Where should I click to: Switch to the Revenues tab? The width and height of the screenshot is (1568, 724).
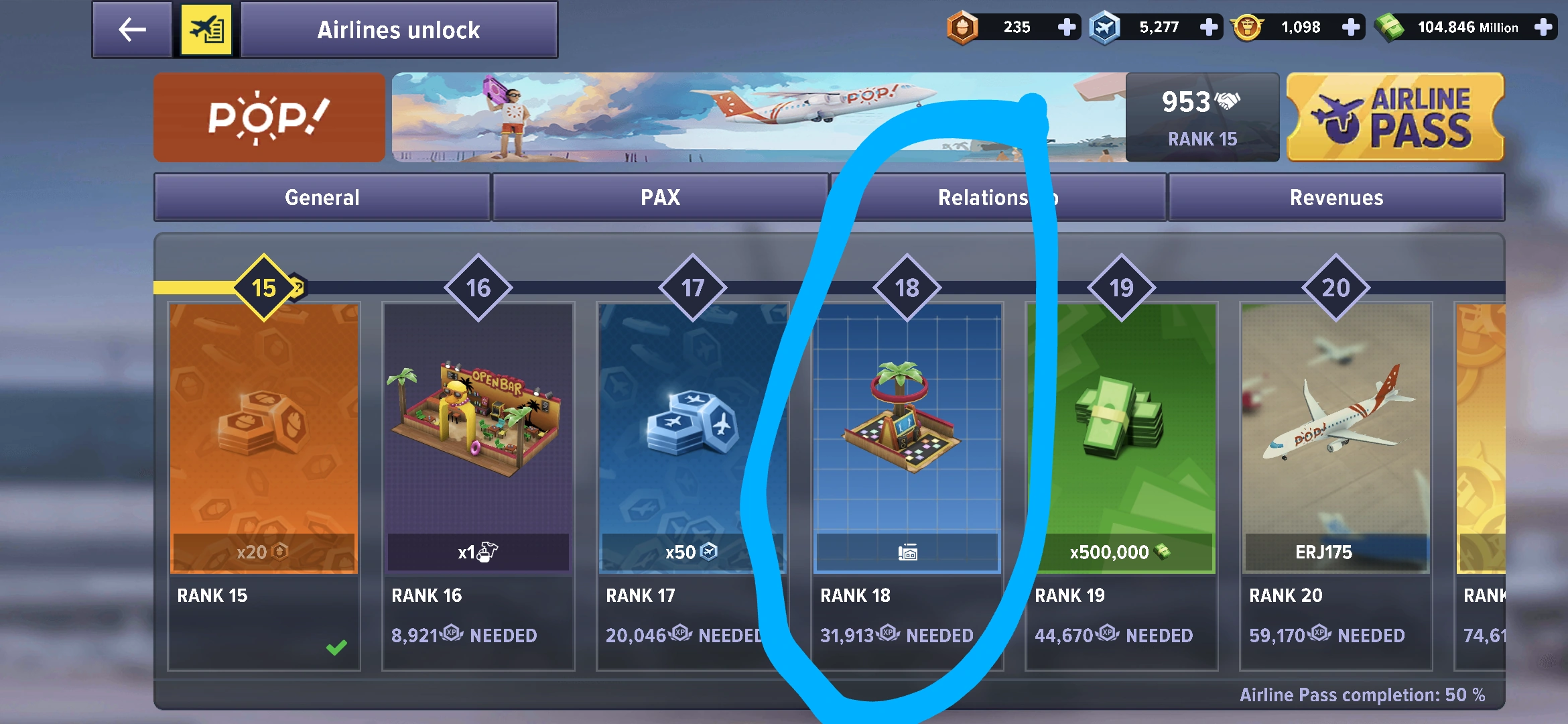[x=1336, y=197]
